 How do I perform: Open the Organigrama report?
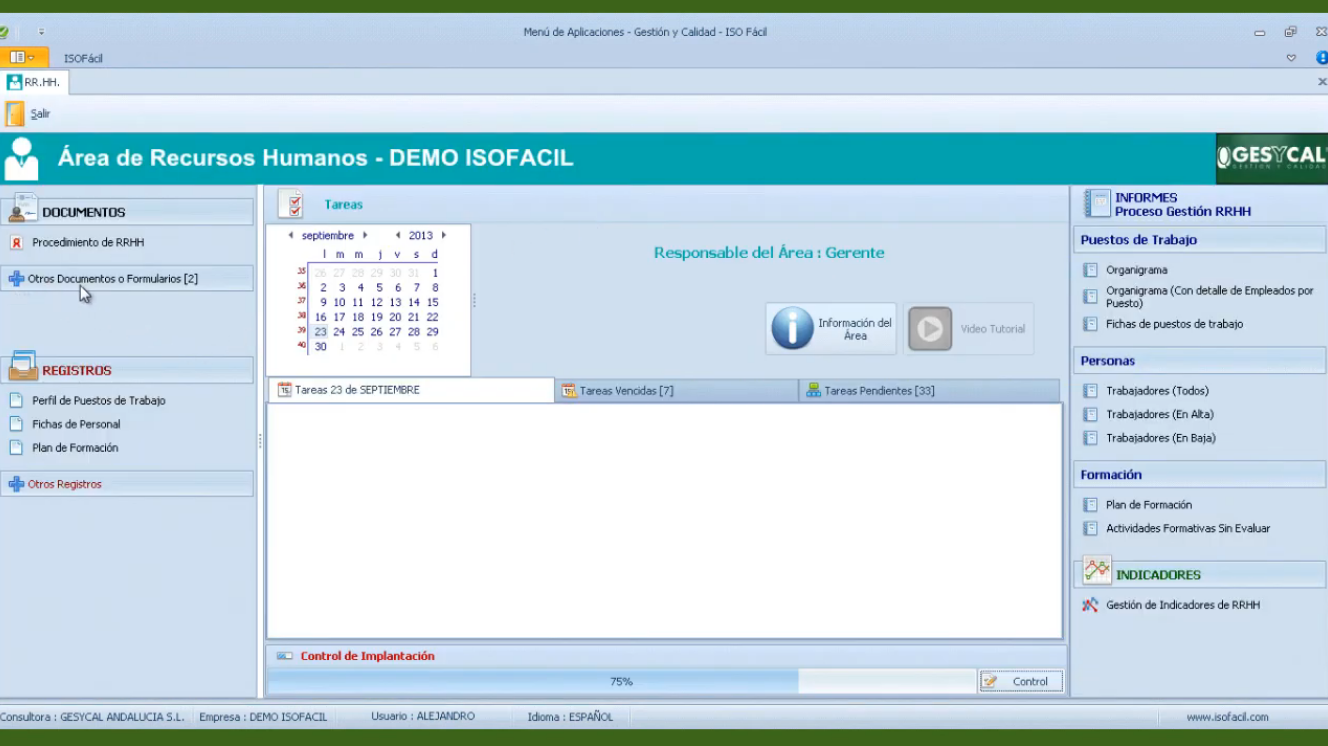click(1136, 270)
